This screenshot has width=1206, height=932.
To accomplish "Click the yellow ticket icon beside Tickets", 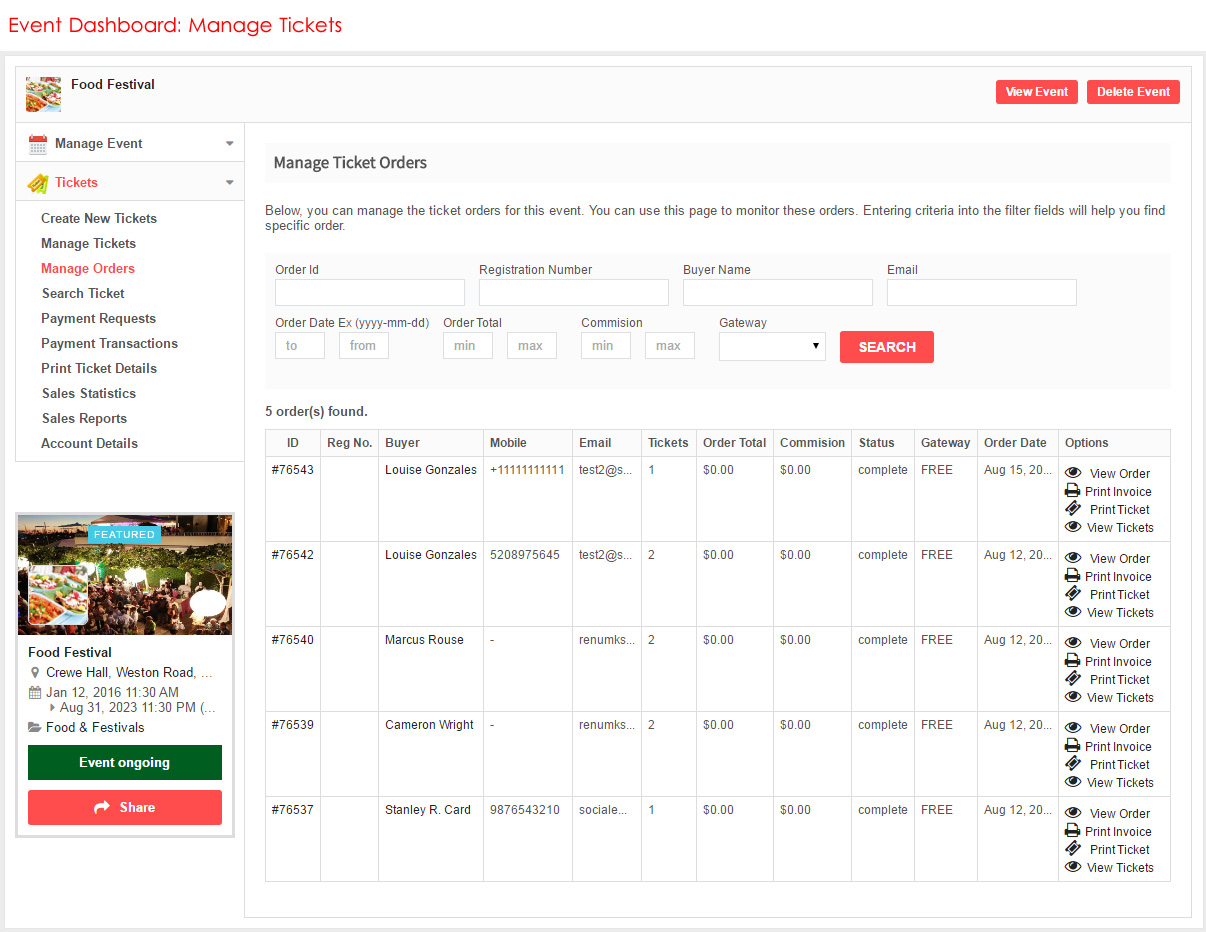I will [x=38, y=183].
